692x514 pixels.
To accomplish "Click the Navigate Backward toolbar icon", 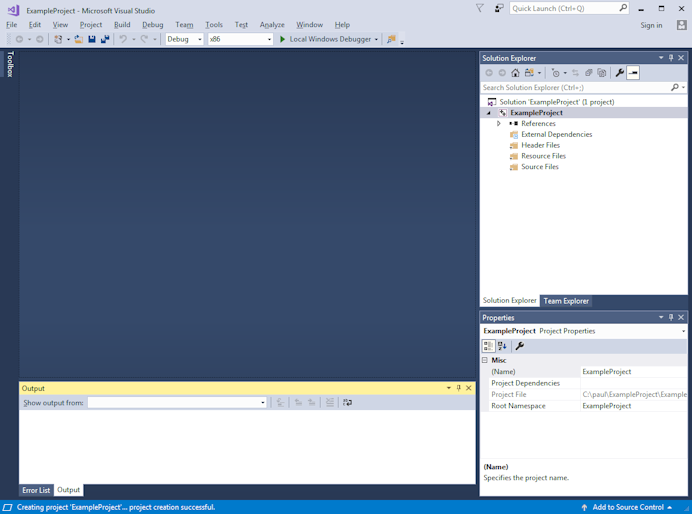I will point(19,39).
